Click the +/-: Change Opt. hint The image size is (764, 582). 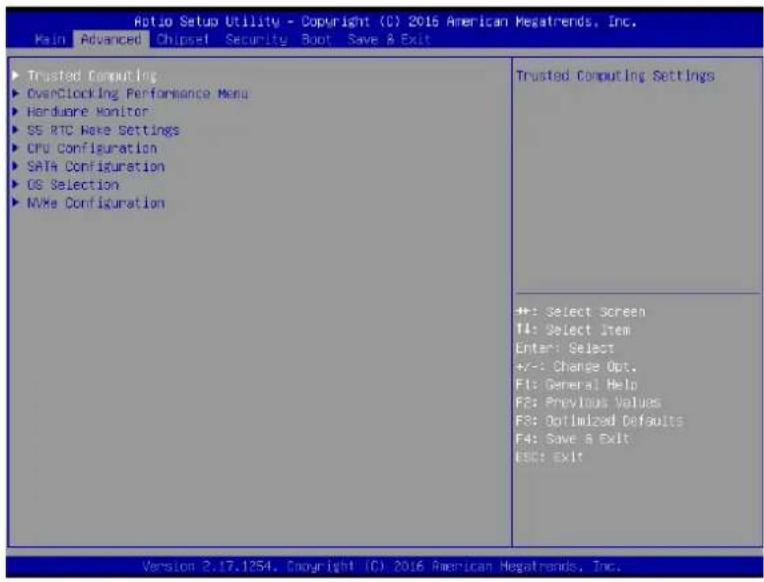(576, 366)
